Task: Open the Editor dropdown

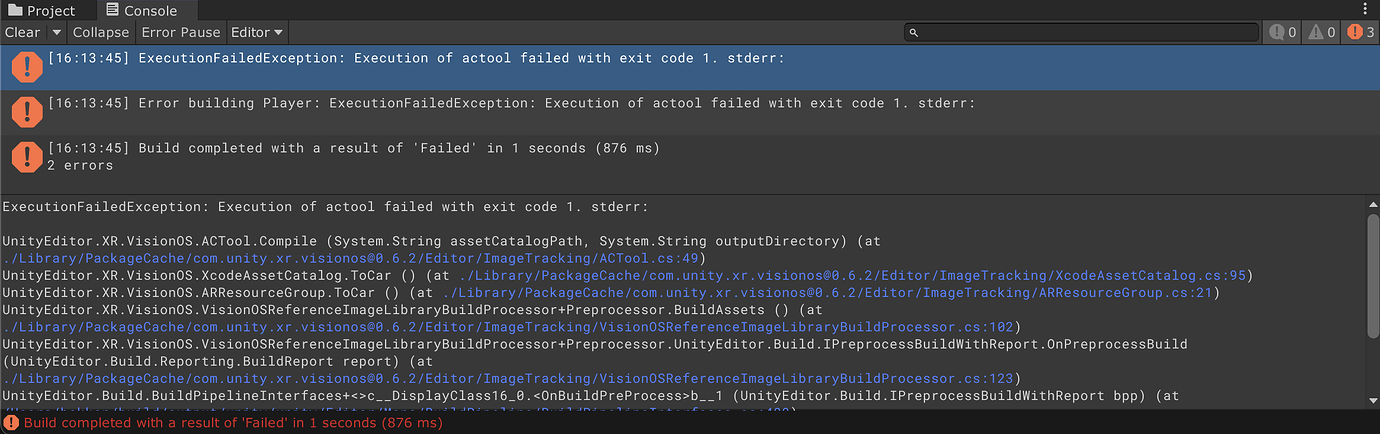Action: (257, 32)
